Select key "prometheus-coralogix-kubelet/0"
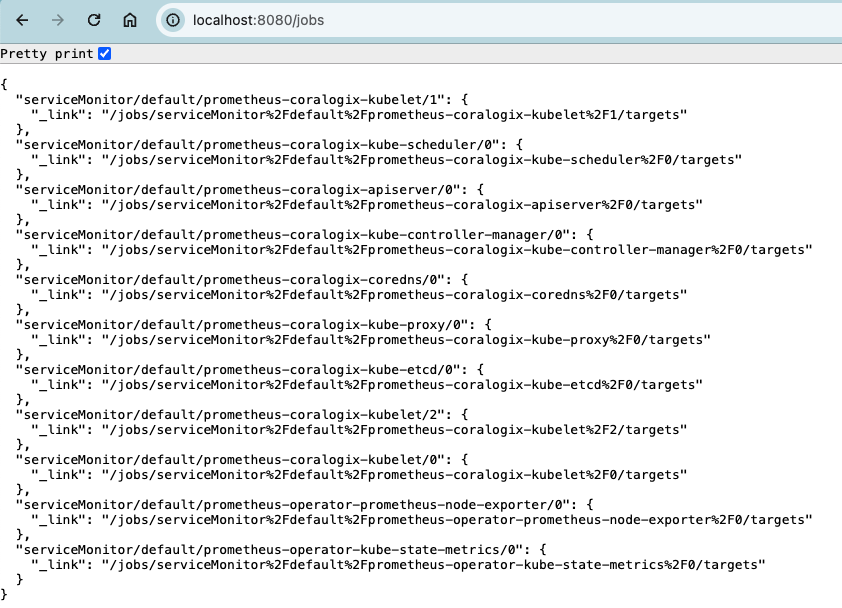Screen dimensions: 842x608 [234, 461]
